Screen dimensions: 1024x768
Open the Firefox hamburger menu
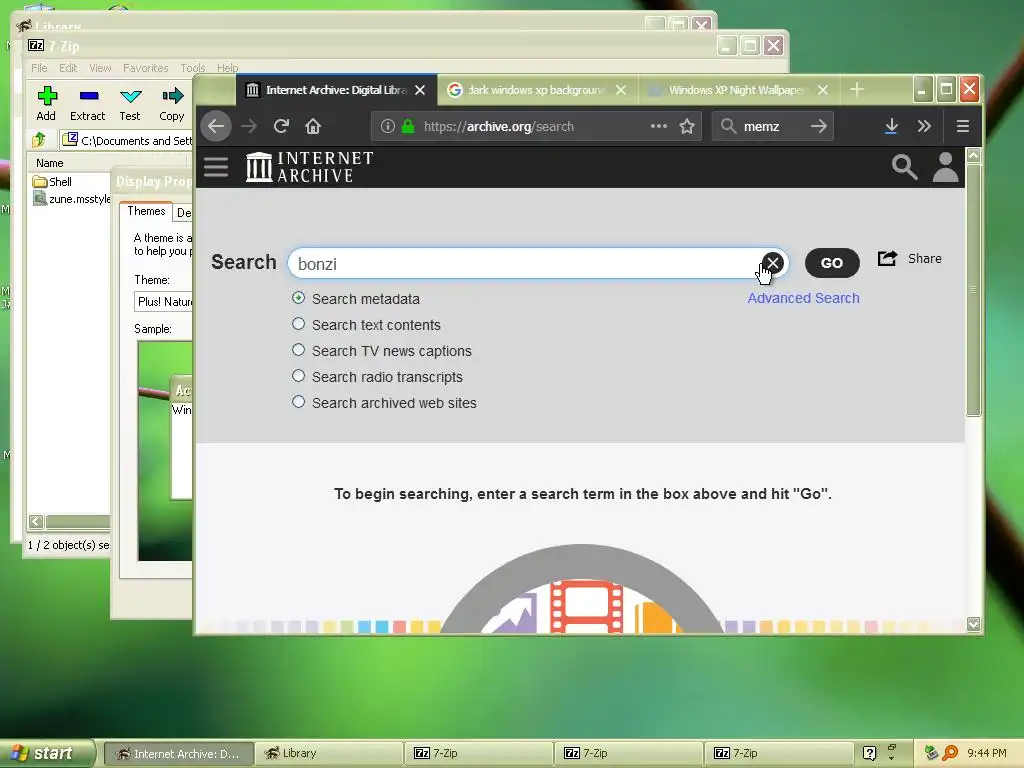[x=963, y=126]
